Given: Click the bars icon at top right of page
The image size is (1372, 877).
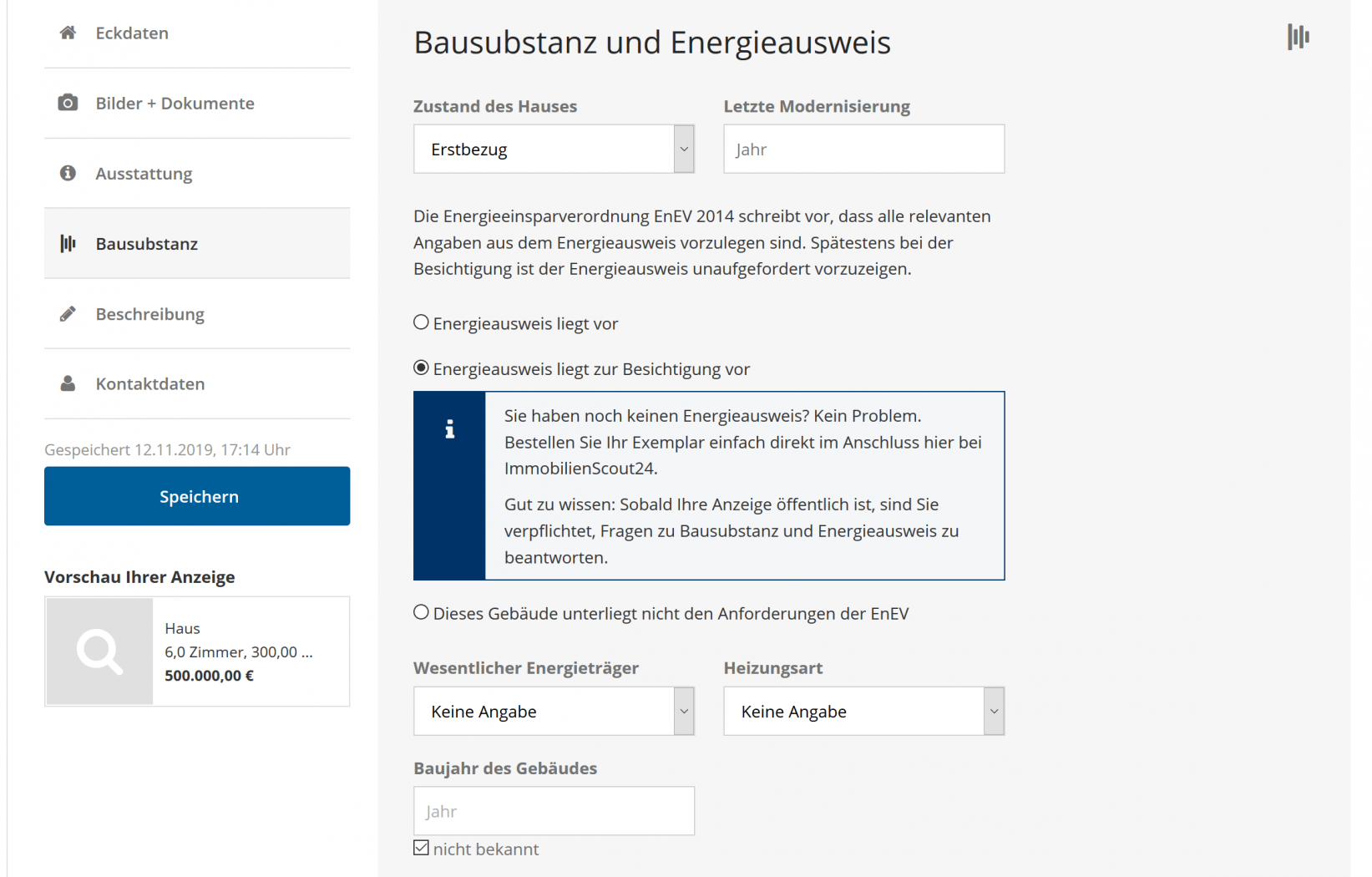Looking at the screenshot, I should (x=1299, y=37).
